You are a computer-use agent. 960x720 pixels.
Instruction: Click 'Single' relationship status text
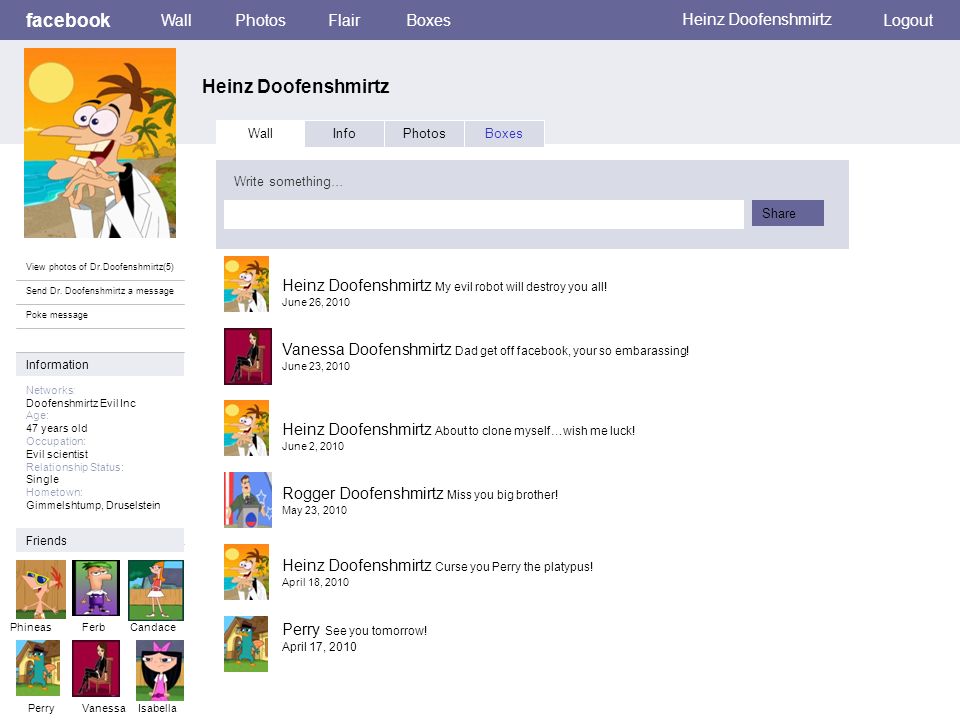click(x=43, y=479)
